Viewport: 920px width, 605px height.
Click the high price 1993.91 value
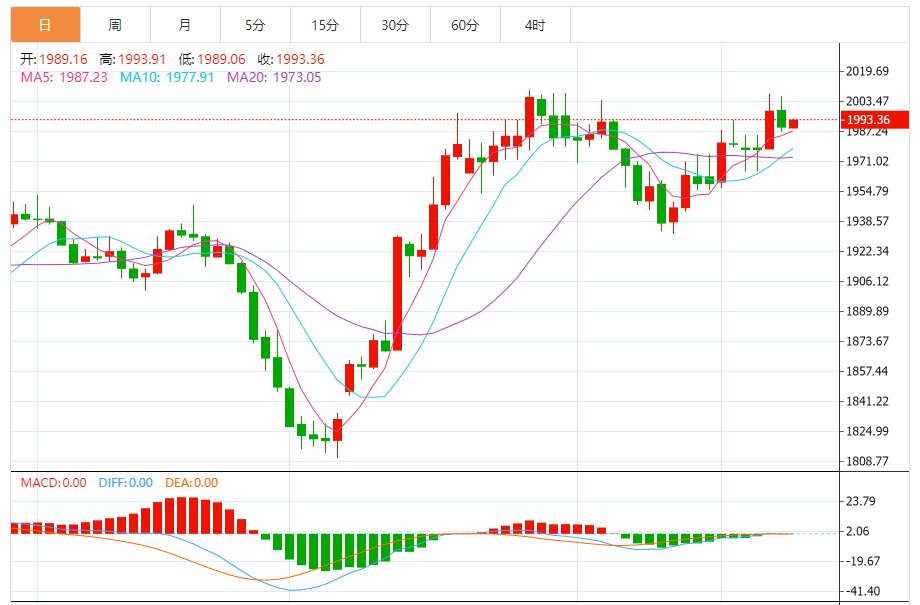pos(142,59)
